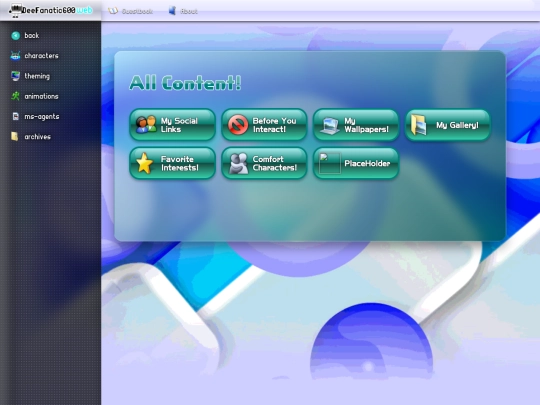
Task: Go back using the back sidebar link
Action: [32, 35]
